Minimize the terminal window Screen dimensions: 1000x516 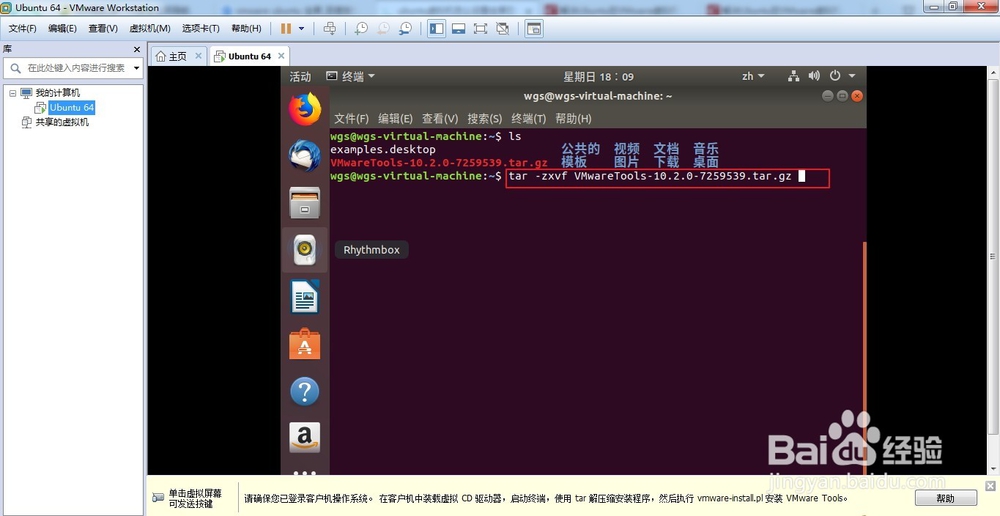[828, 96]
